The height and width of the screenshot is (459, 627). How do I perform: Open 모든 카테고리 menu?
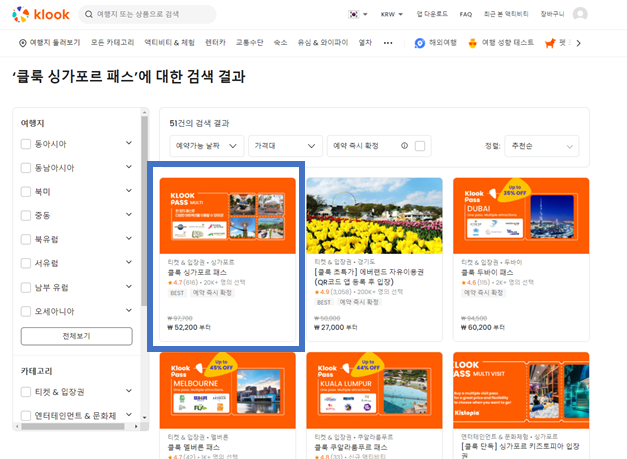112,42
